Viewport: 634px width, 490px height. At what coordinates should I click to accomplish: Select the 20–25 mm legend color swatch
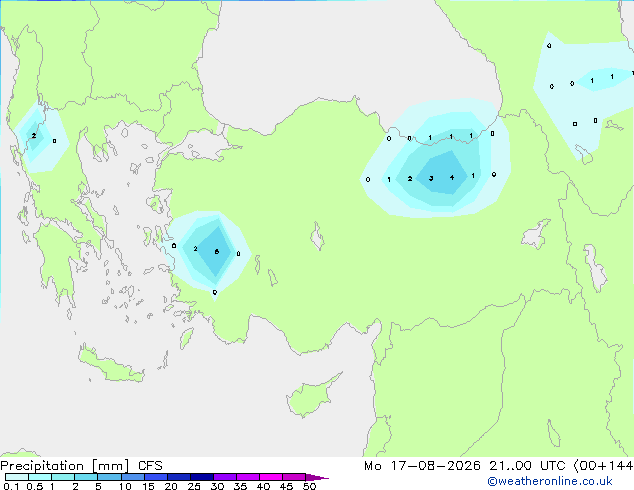(178, 477)
